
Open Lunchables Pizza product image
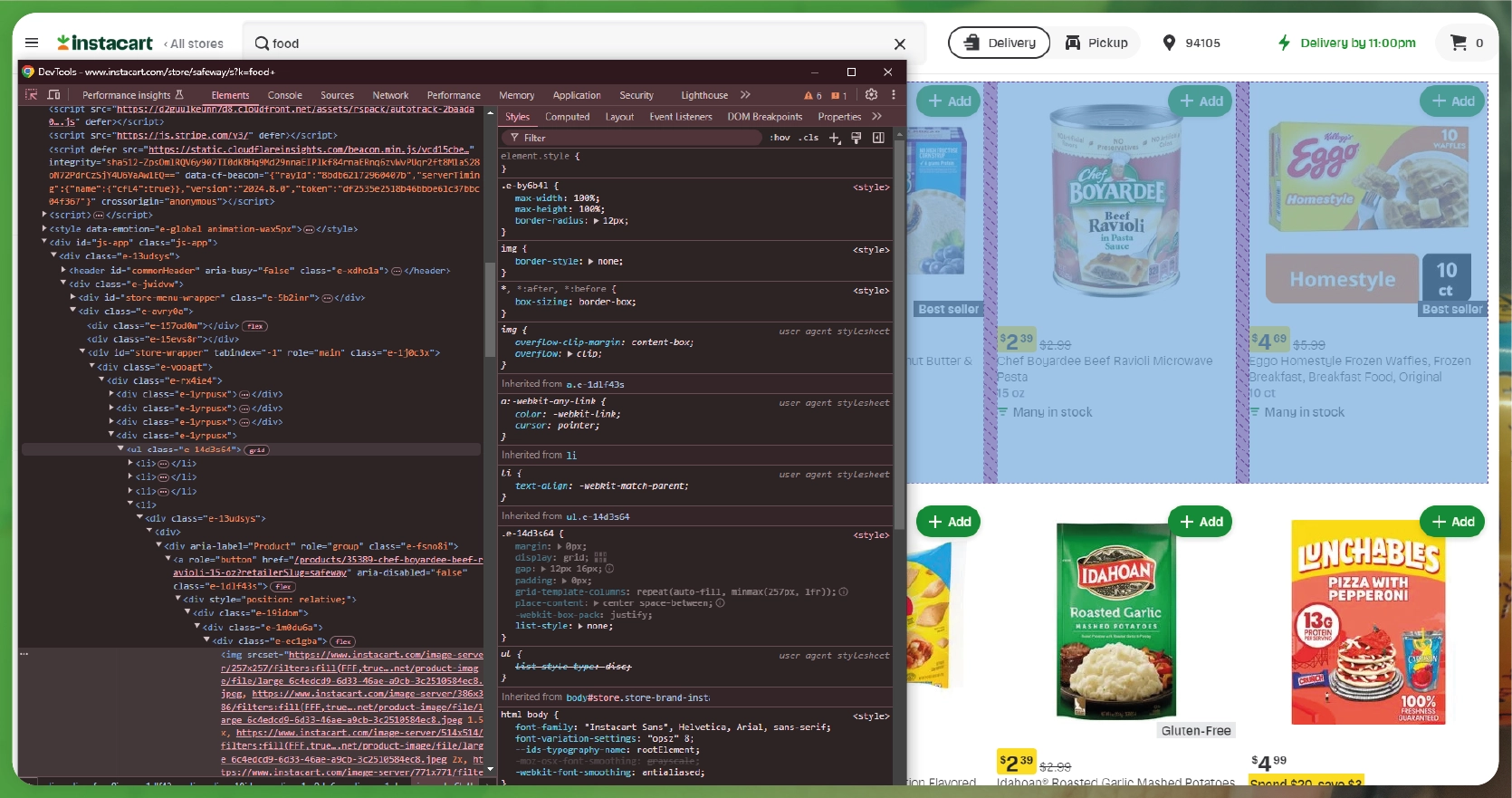[1368, 622]
